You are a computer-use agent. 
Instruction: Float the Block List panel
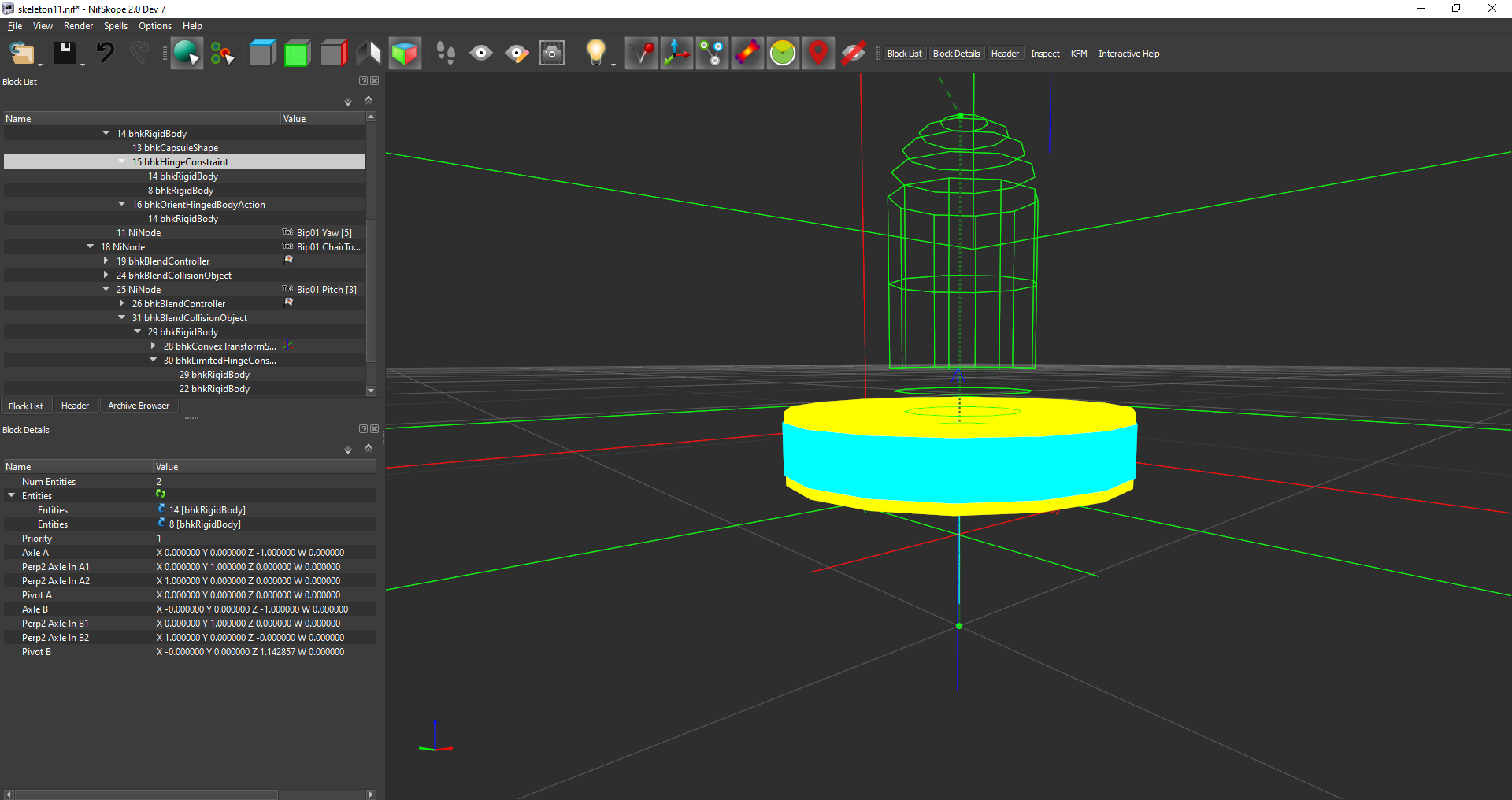pos(363,81)
